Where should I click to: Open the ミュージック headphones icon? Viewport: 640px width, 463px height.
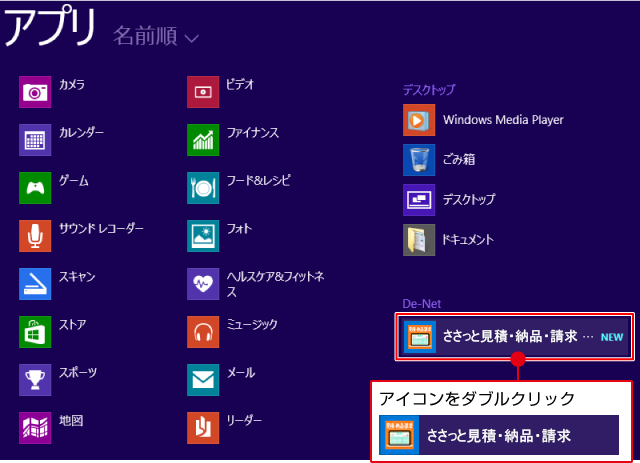pyautogui.click(x=203, y=332)
